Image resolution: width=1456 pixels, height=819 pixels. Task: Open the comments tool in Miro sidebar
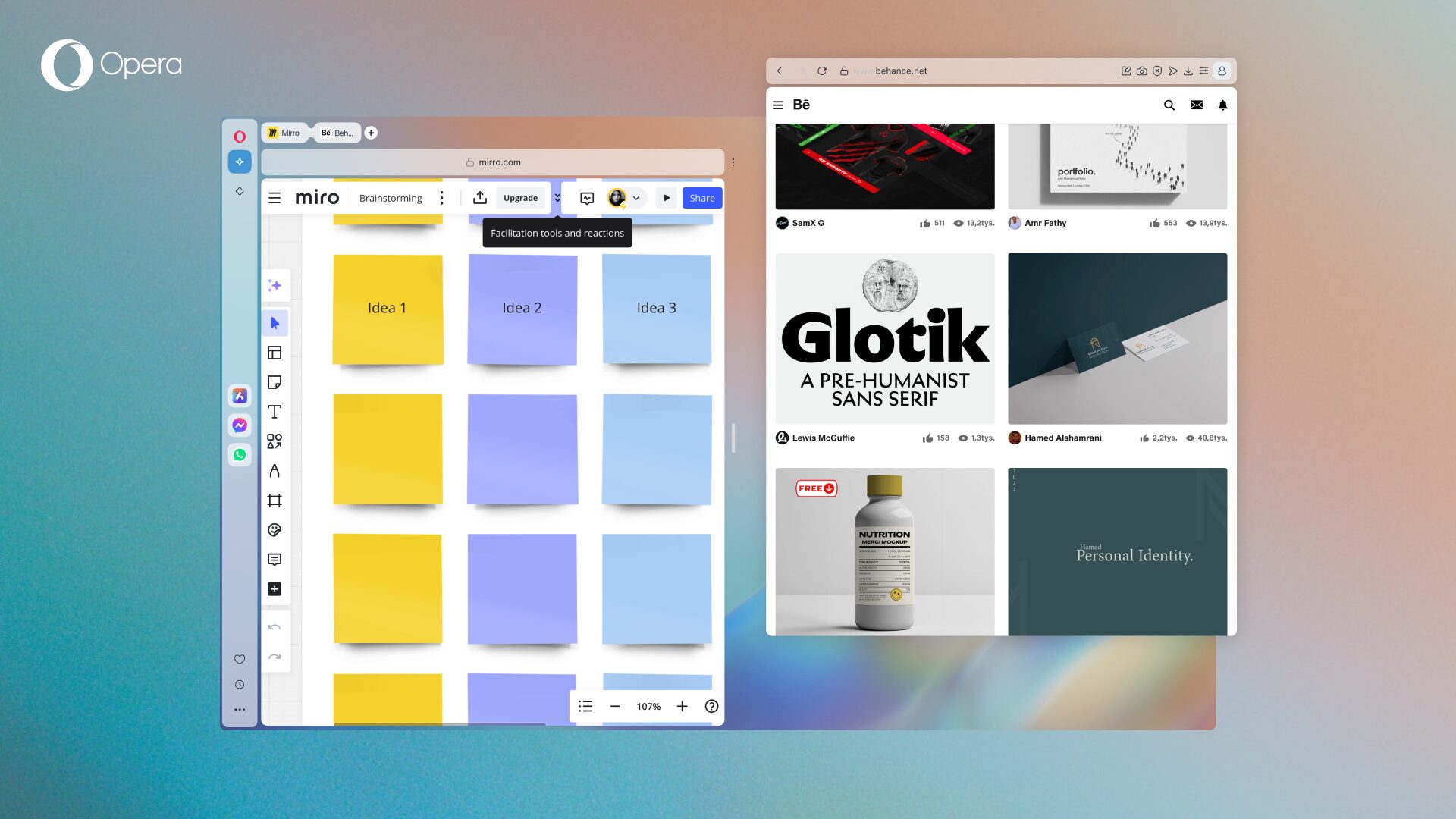[275, 559]
